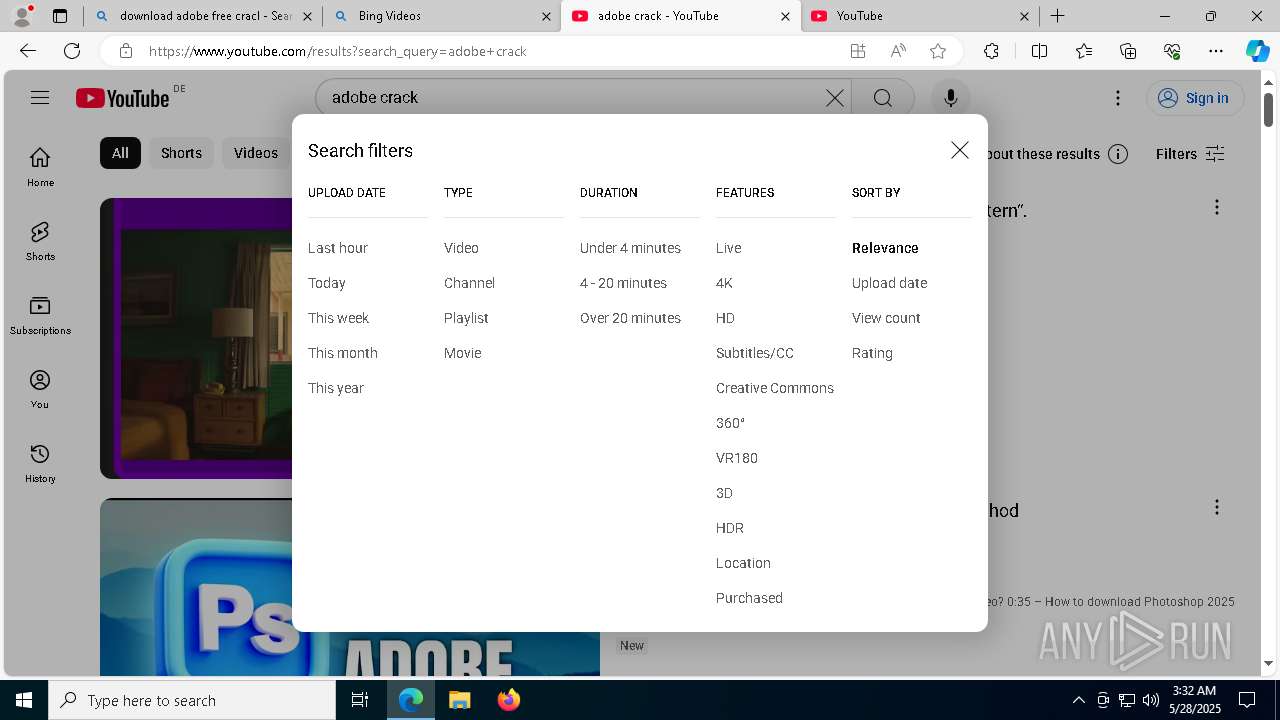The width and height of the screenshot is (1280, 720).
Task: Open Firefox from the taskbar
Action: (509, 700)
